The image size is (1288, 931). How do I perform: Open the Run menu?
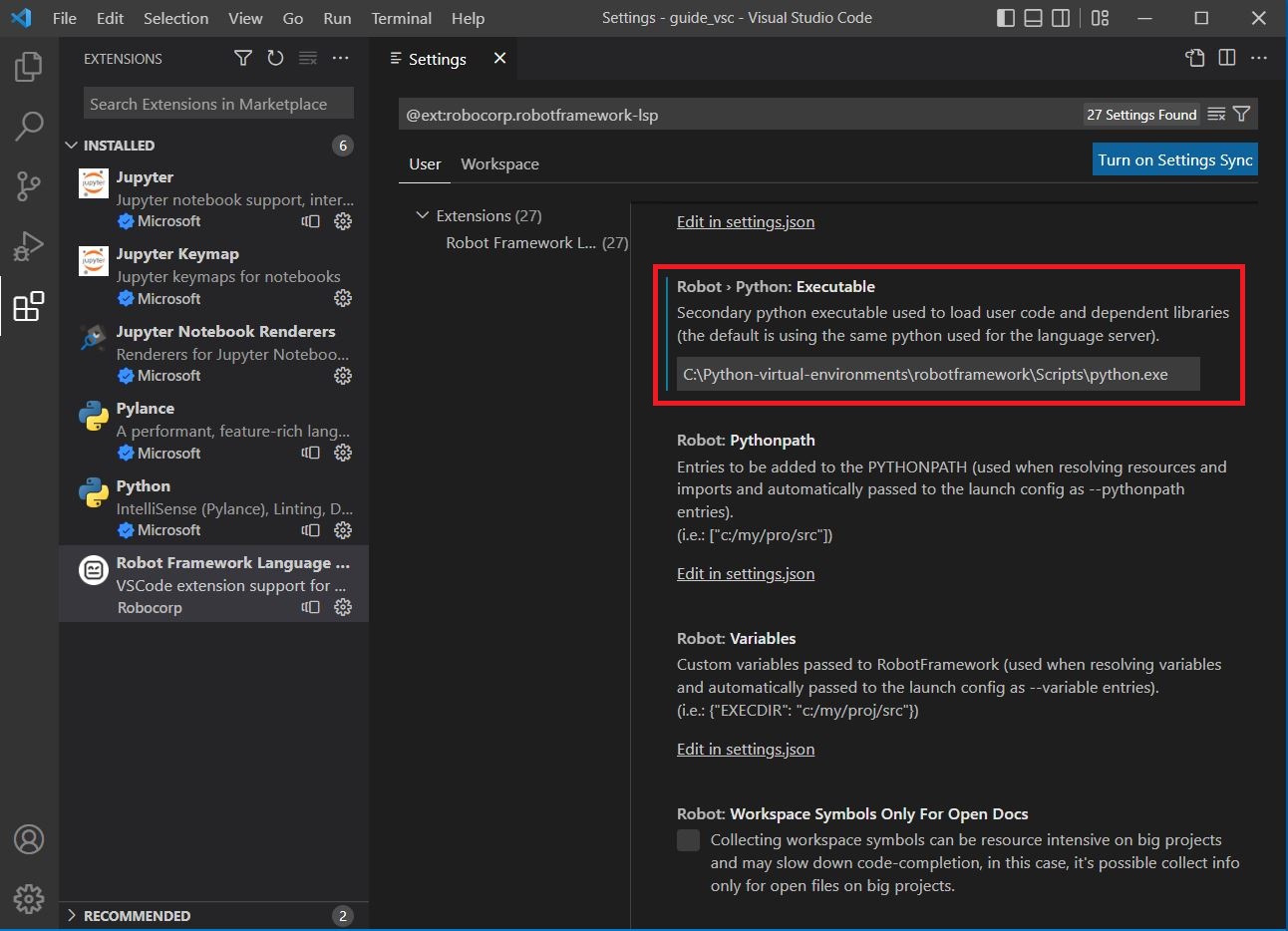click(337, 18)
